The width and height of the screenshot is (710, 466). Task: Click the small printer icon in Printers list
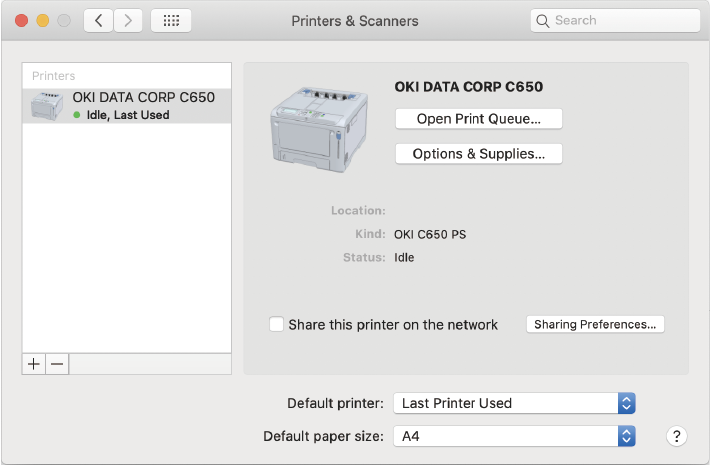pos(45,106)
